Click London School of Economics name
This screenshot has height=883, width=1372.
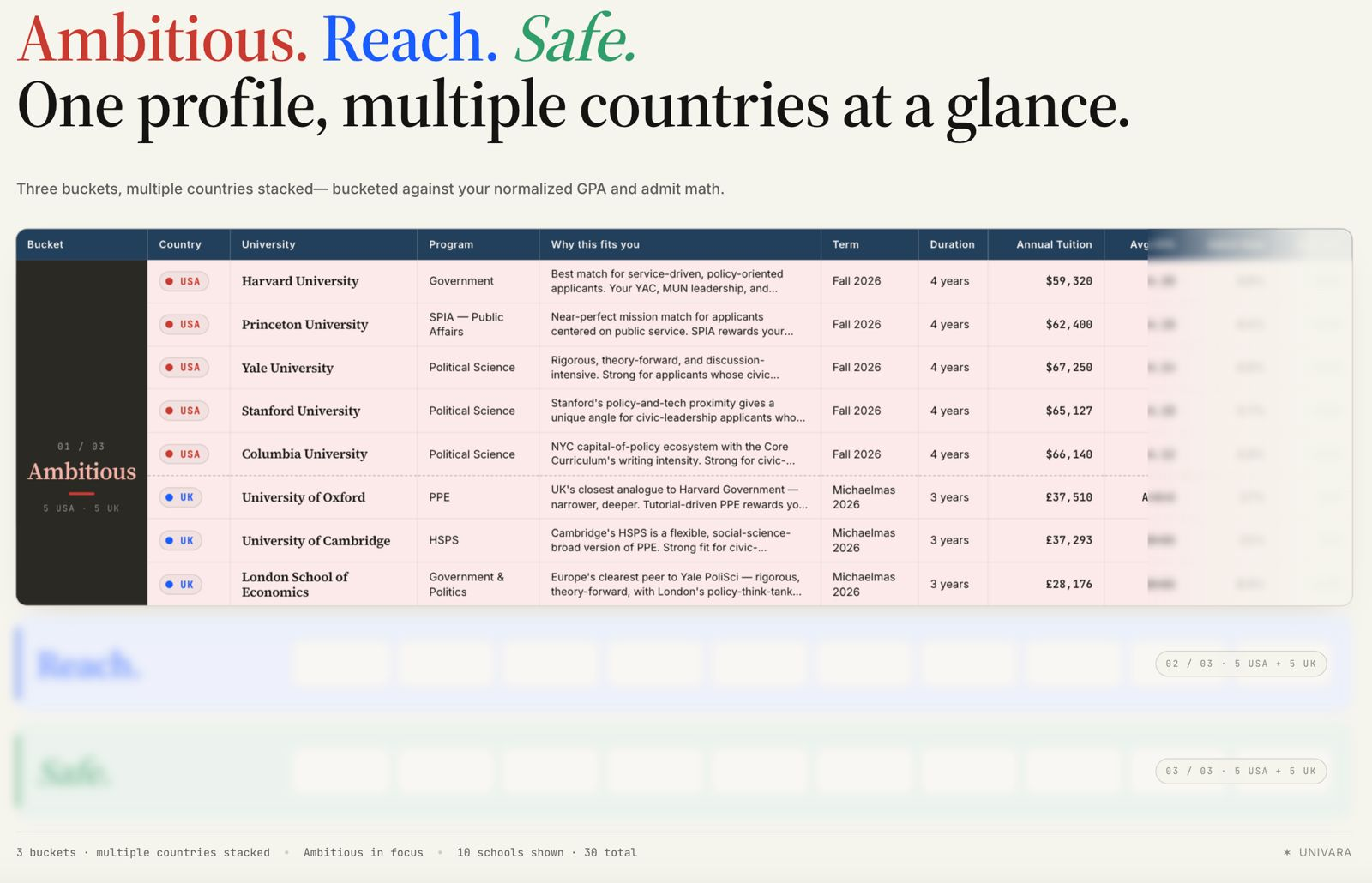point(295,584)
